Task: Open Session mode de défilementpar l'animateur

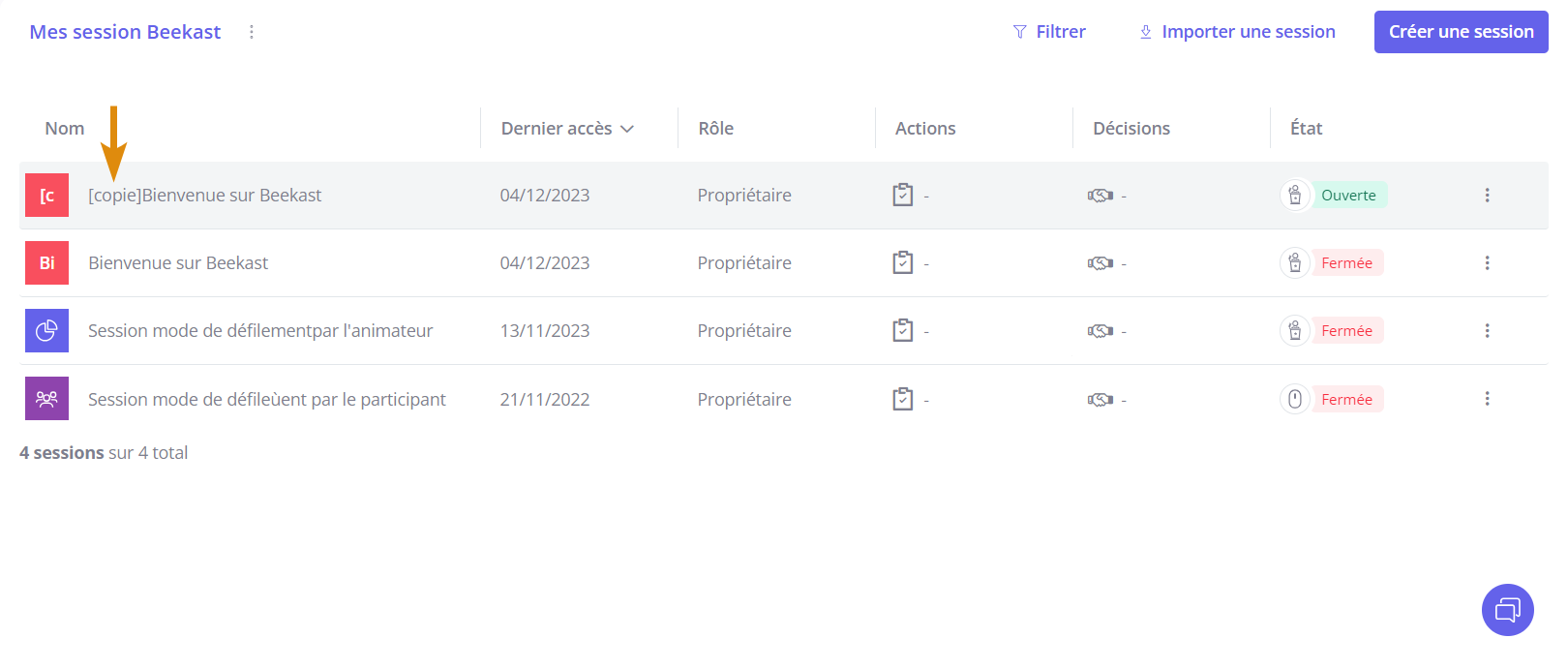Action: click(x=260, y=331)
